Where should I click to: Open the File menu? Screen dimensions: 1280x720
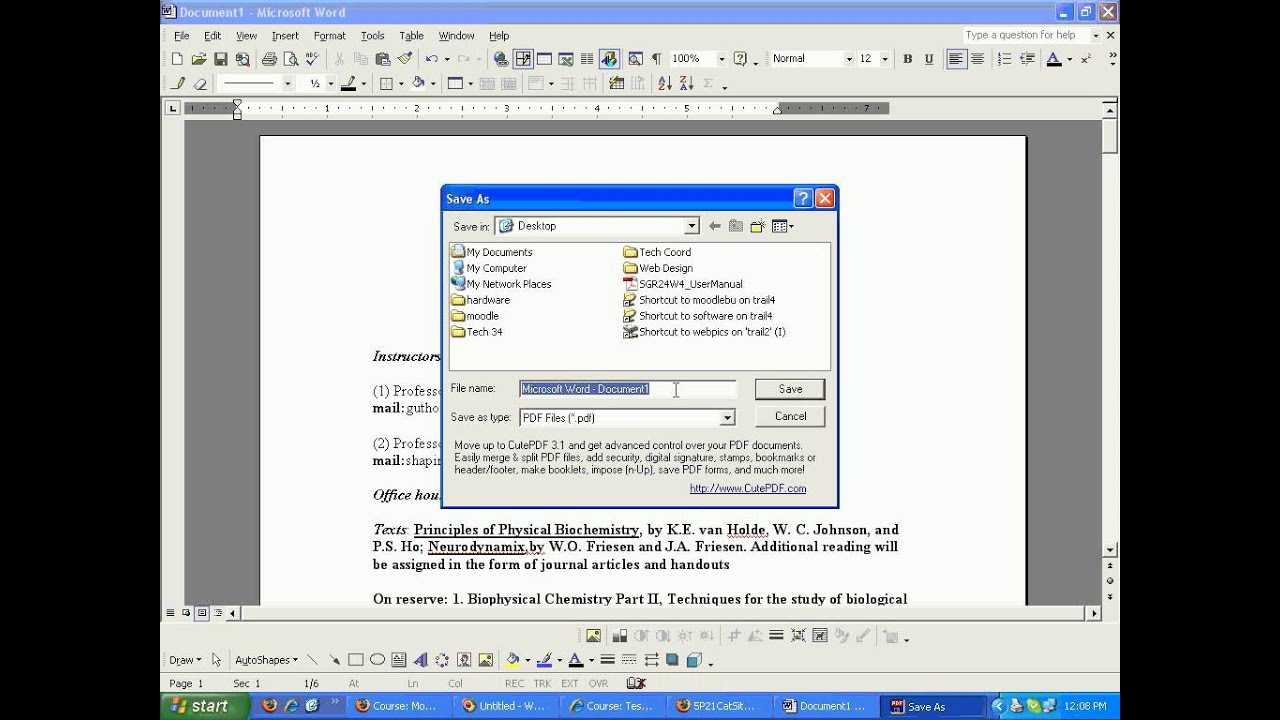(182, 36)
